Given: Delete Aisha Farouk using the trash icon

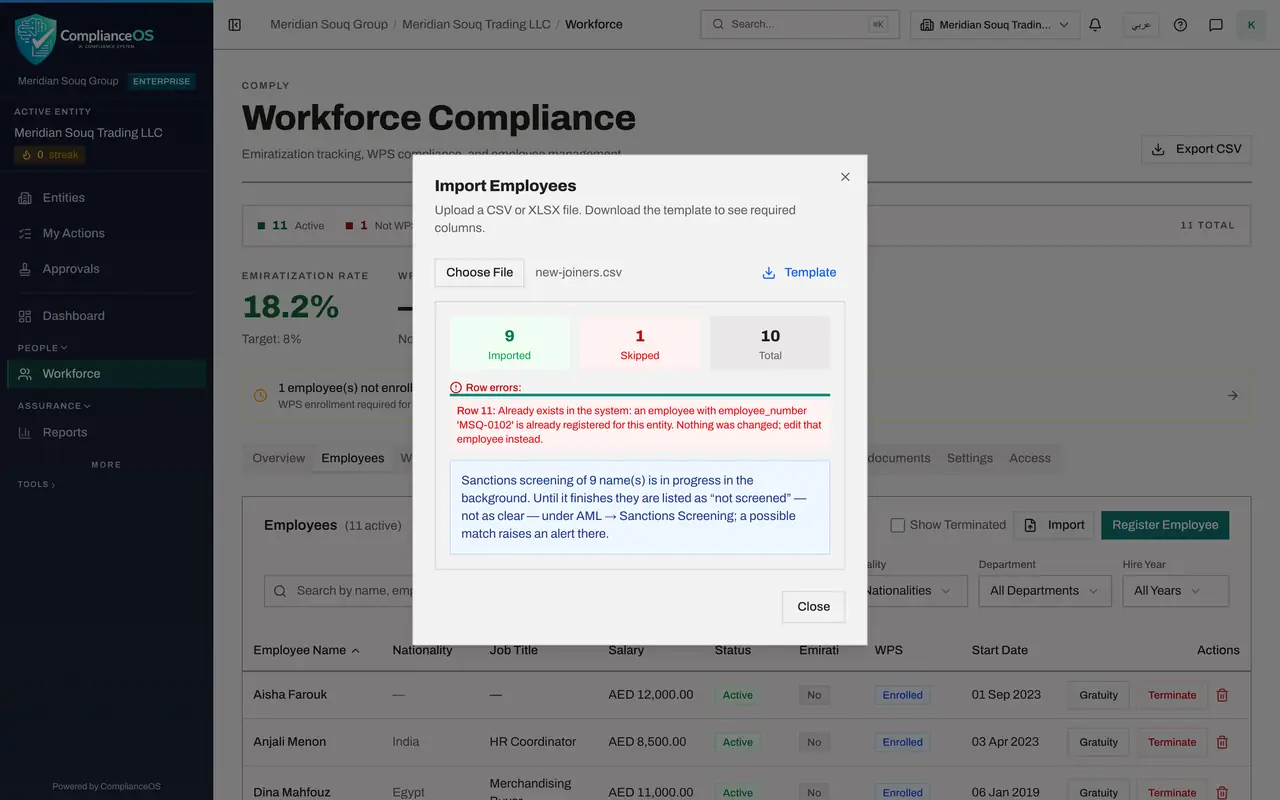Looking at the screenshot, I should (1221, 695).
